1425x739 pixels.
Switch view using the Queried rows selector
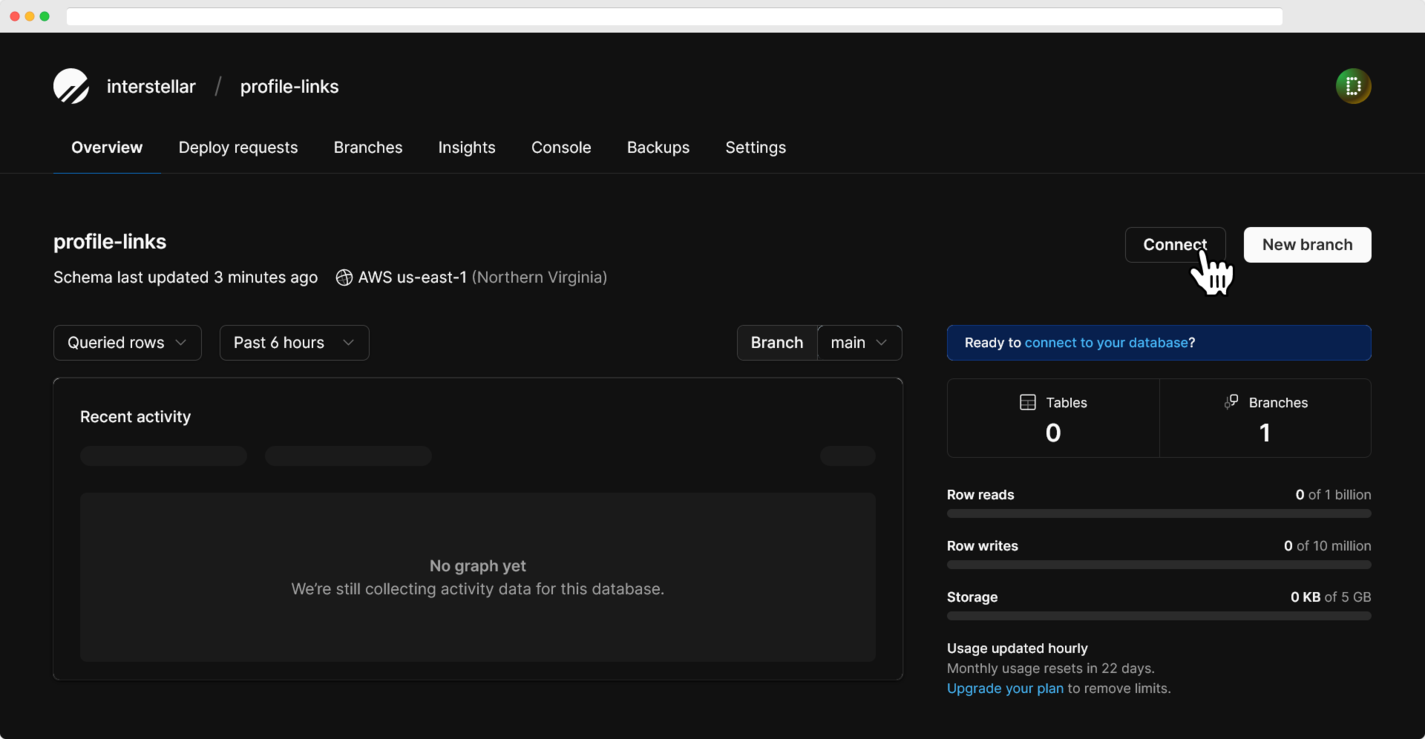pos(127,342)
